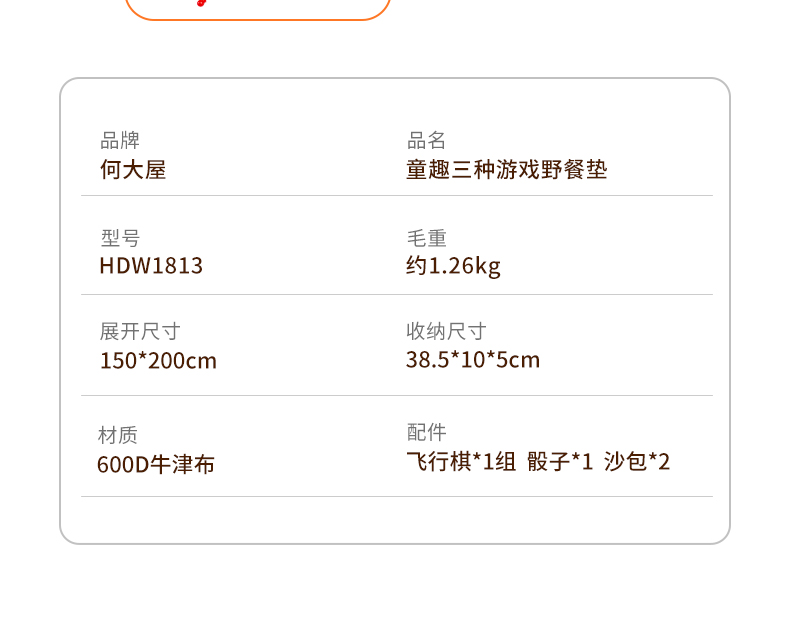Select the model number HDW1813
Image resolution: width=790 pixels, height=641 pixels.
pyautogui.click(x=151, y=266)
